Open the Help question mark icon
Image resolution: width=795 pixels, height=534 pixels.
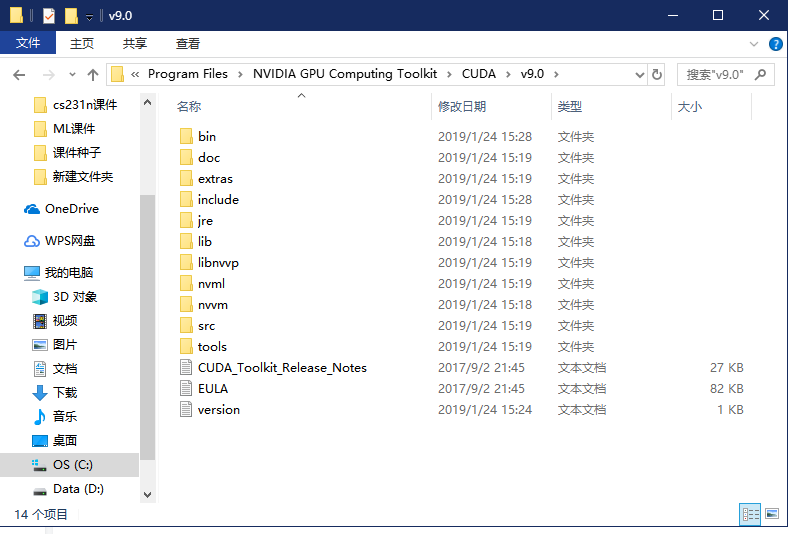point(775,44)
